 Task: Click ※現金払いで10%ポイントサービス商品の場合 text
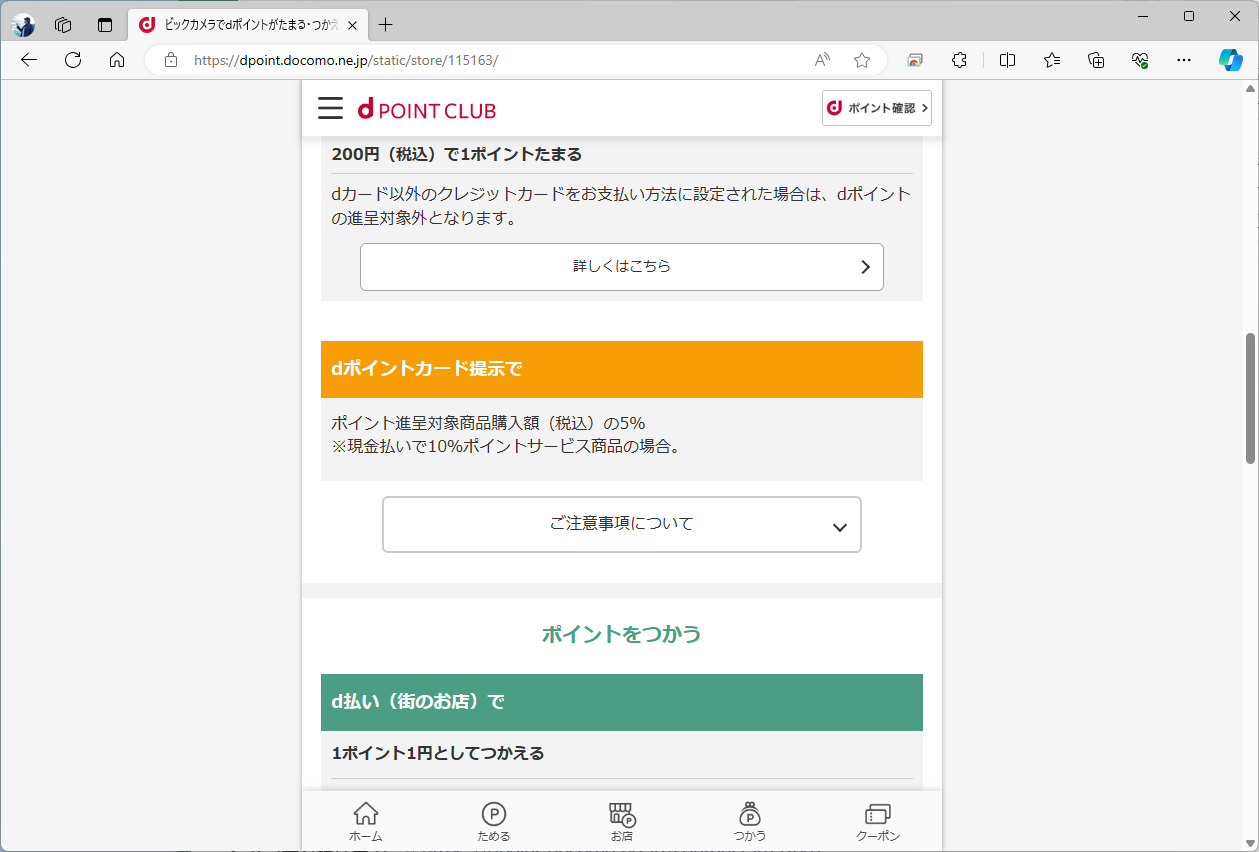[x=506, y=447]
